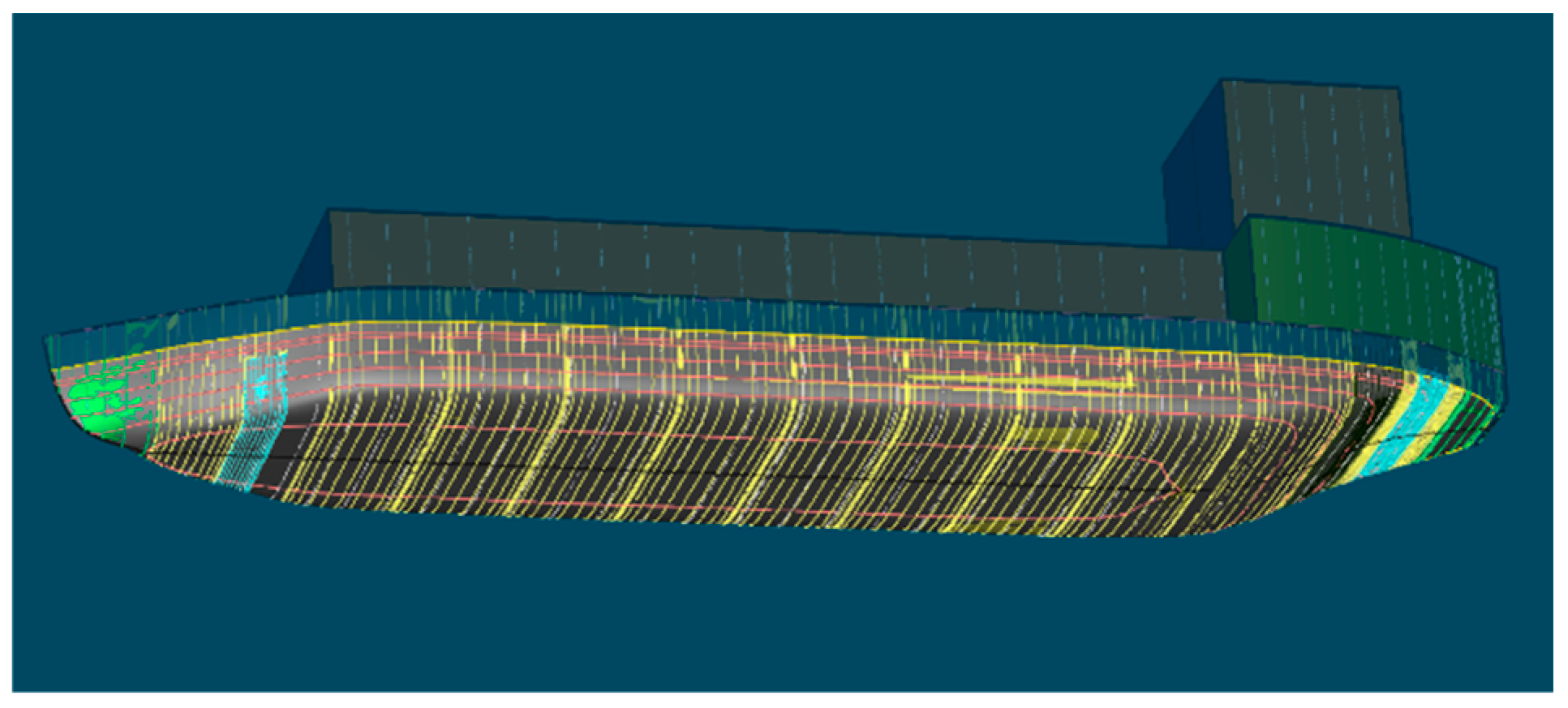Click the yellow outlined rectangle on hull side
1568x708 pixels.
pos(1014,383)
